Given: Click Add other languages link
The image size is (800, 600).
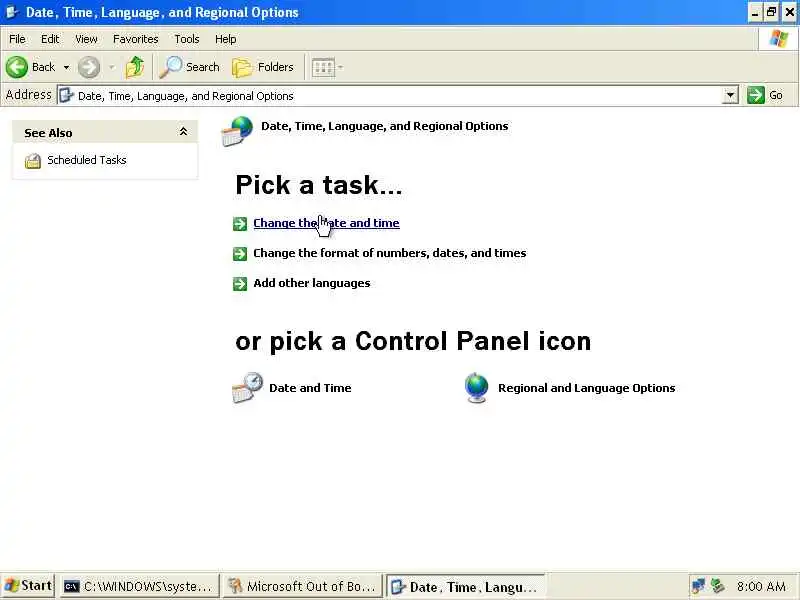Looking at the screenshot, I should [312, 283].
